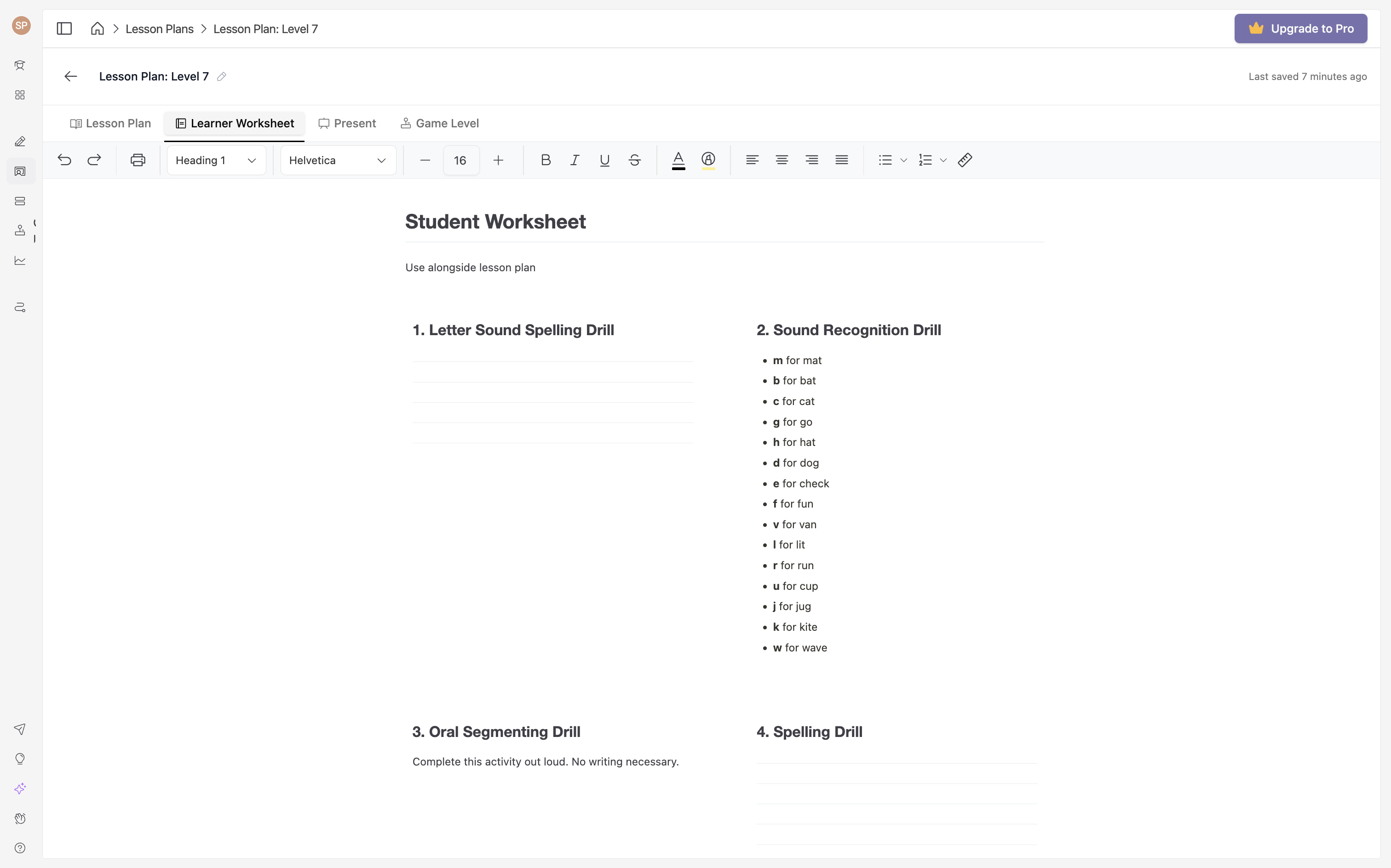Open the AI sparkles assistant in the sidebar
Viewport: 1391px width, 868px height.
click(20, 788)
